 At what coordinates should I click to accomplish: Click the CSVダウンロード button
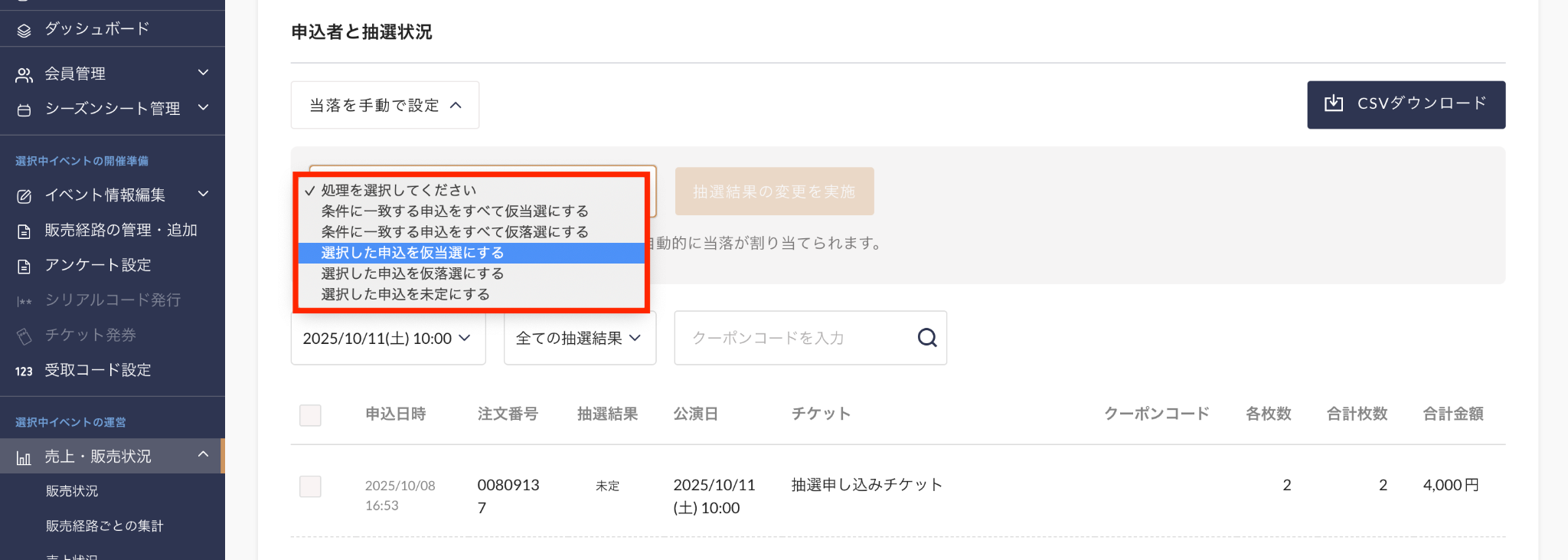[x=1406, y=104]
